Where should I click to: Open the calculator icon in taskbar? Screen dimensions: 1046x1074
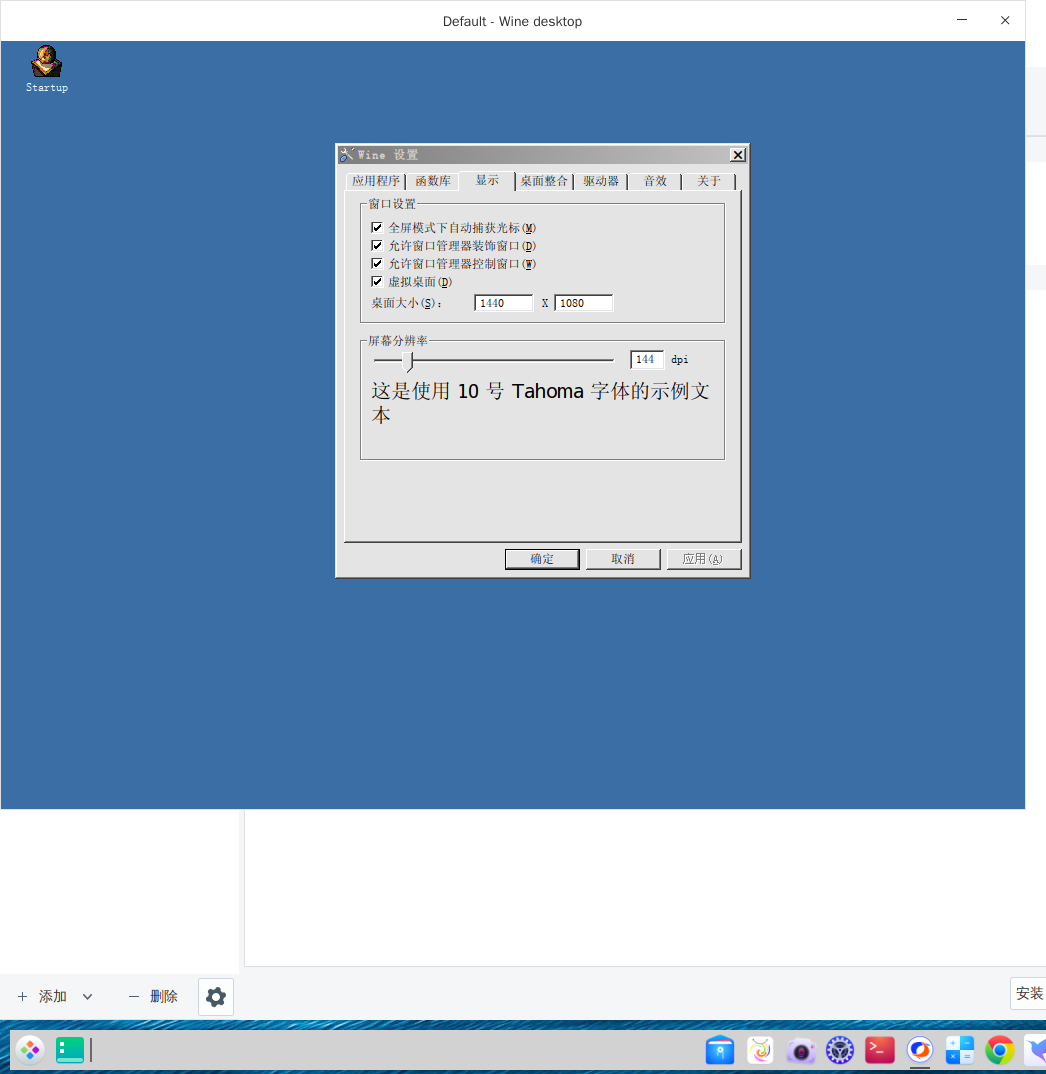pos(960,1050)
